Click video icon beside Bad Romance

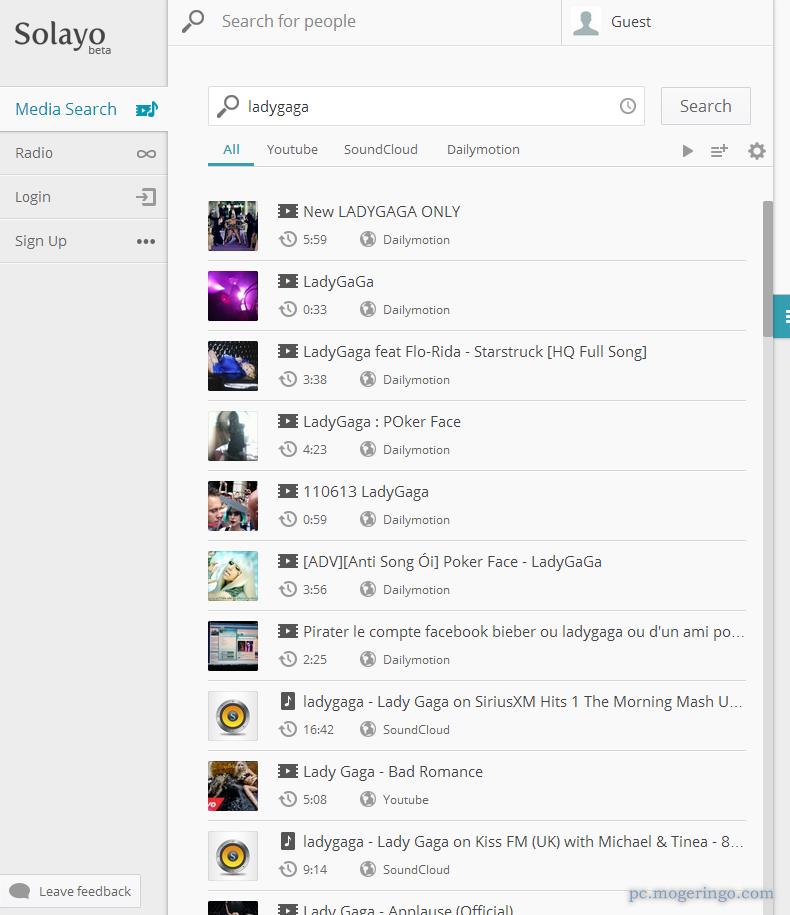pos(288,771)
